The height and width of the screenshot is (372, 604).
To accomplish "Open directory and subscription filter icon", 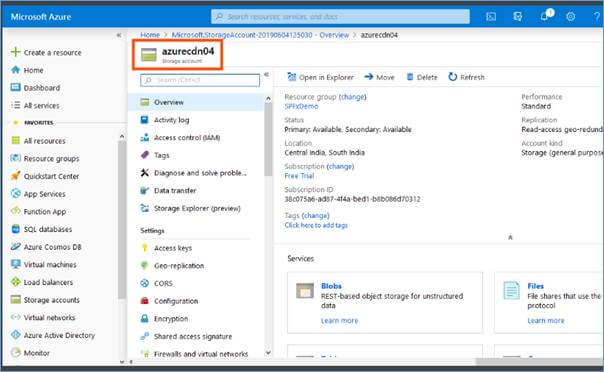I will [517, 17].
